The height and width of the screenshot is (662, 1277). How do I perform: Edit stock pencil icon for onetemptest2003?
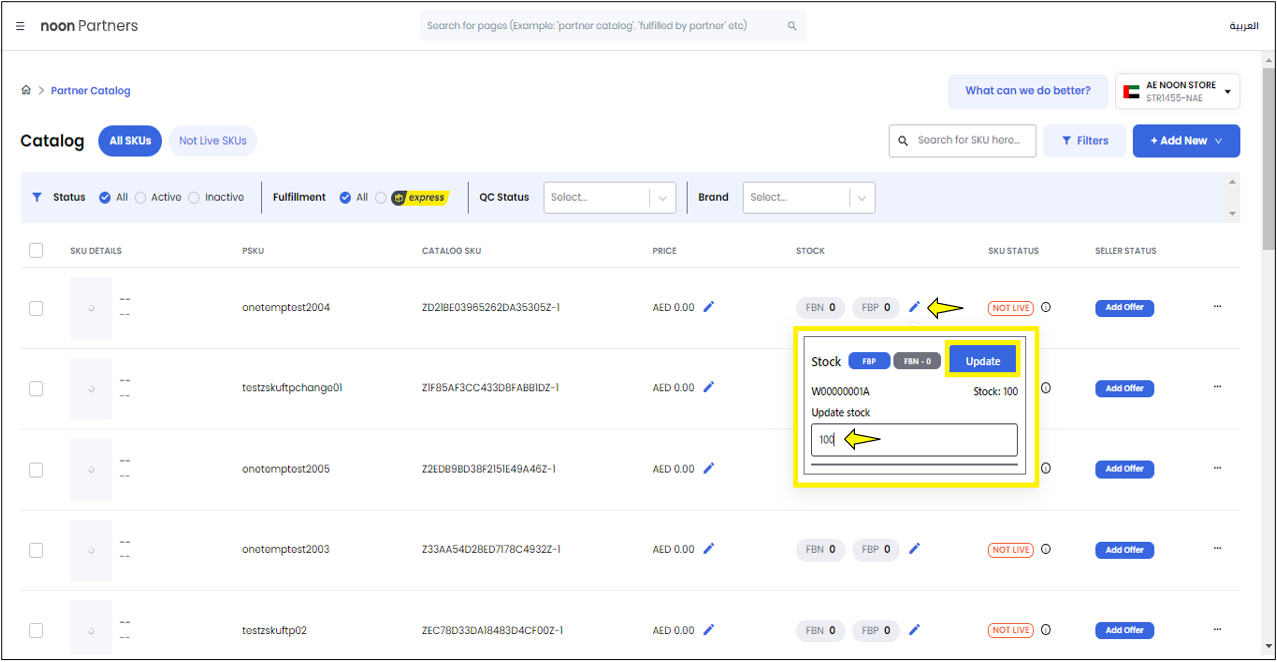pyautogui.click(x=914, y=549)
